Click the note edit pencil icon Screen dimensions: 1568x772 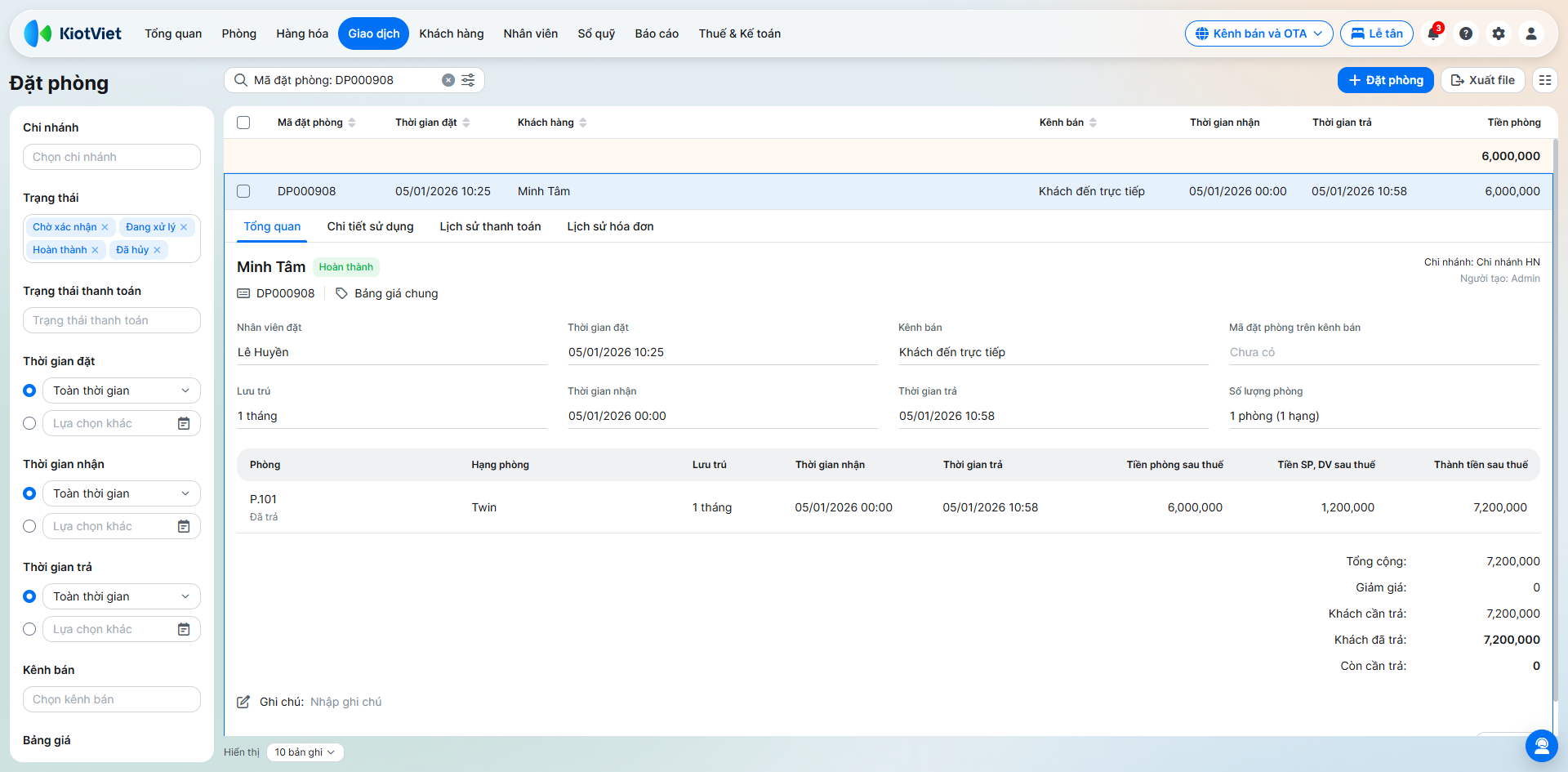click(243, 702)
